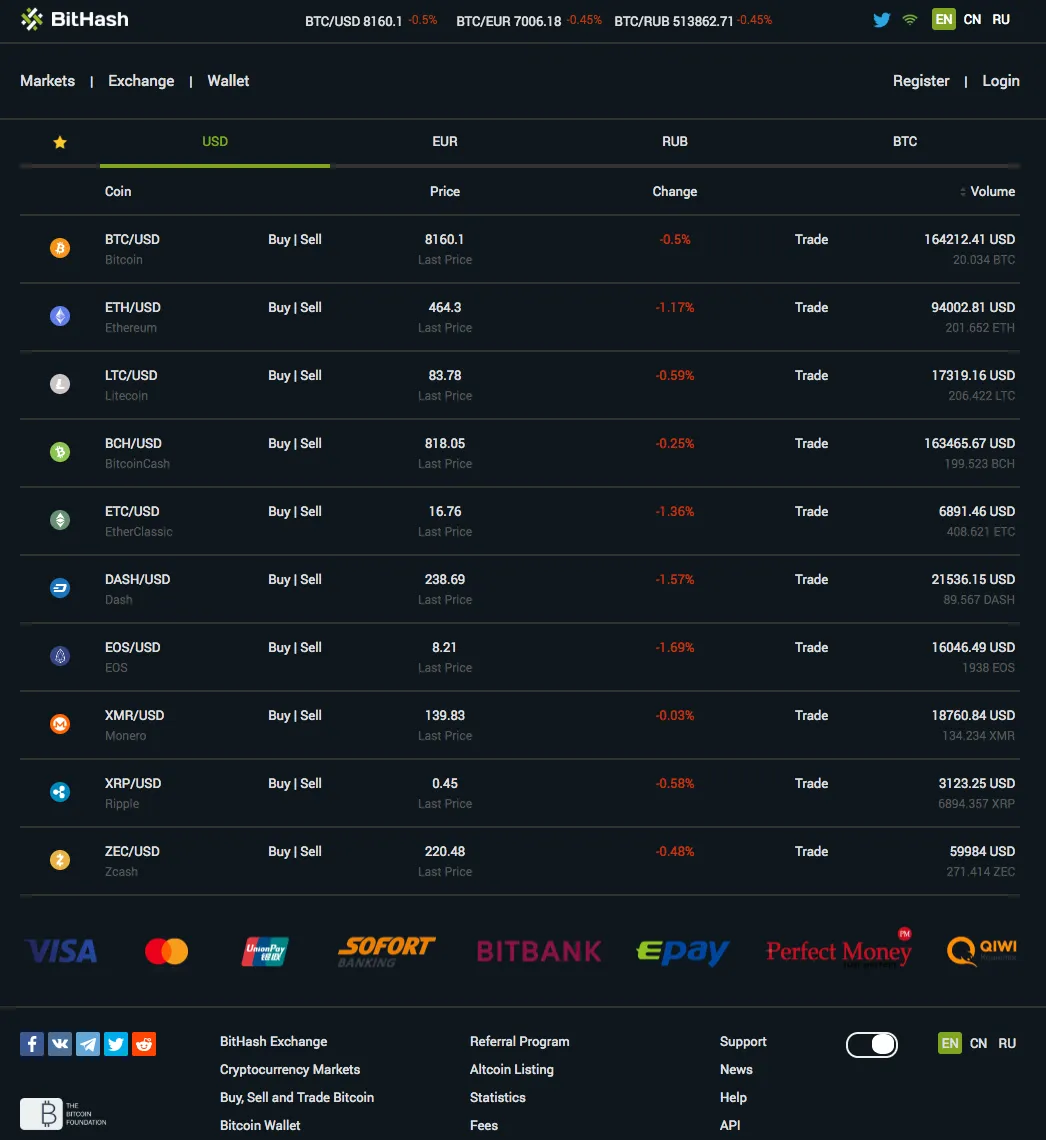Image resolution: width=1046 pixels, height=1140 pixels.
Task: Open the Exchange menu item
Action: click(141, 81)
